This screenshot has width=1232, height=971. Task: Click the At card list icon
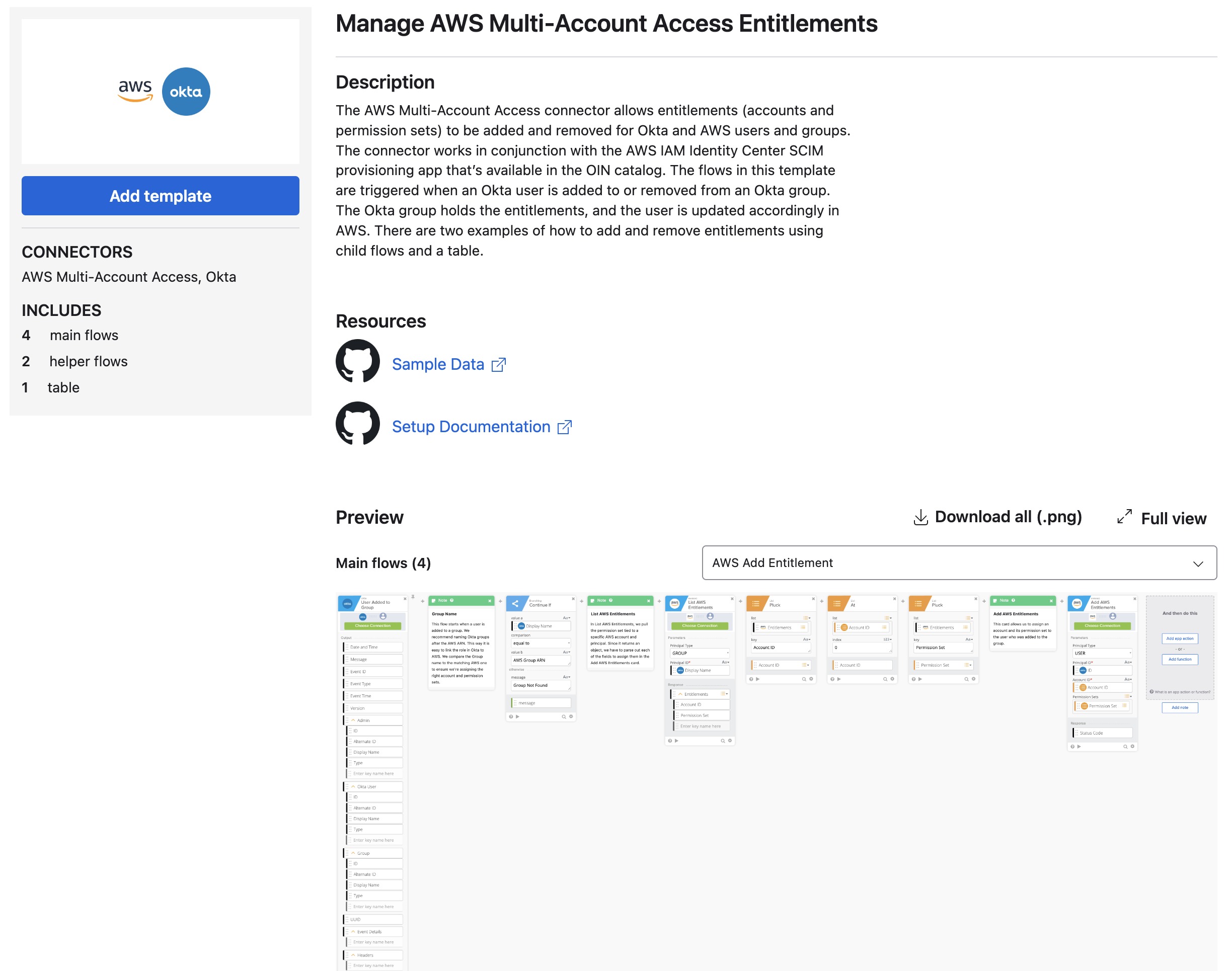coord(837,604)
